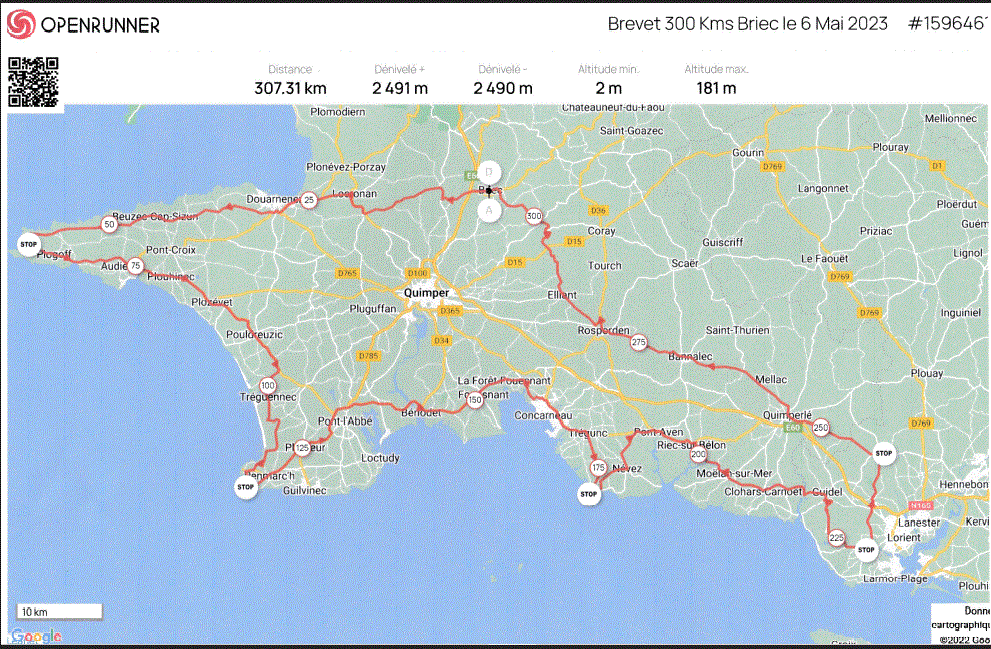Click the OpenRunner logo

point(83,25)
